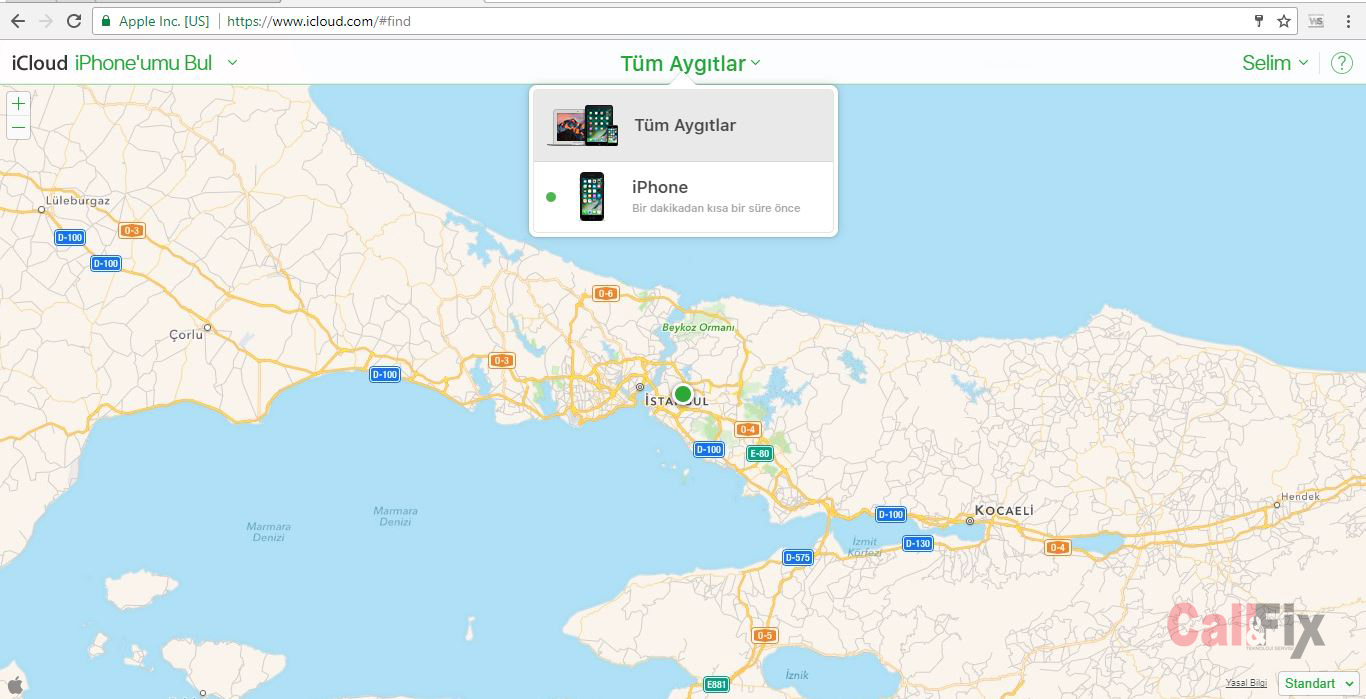Click the İznik label on the map
This screenshot has height=699, width=1366.
pyautogui.click(x=797, y=675)
